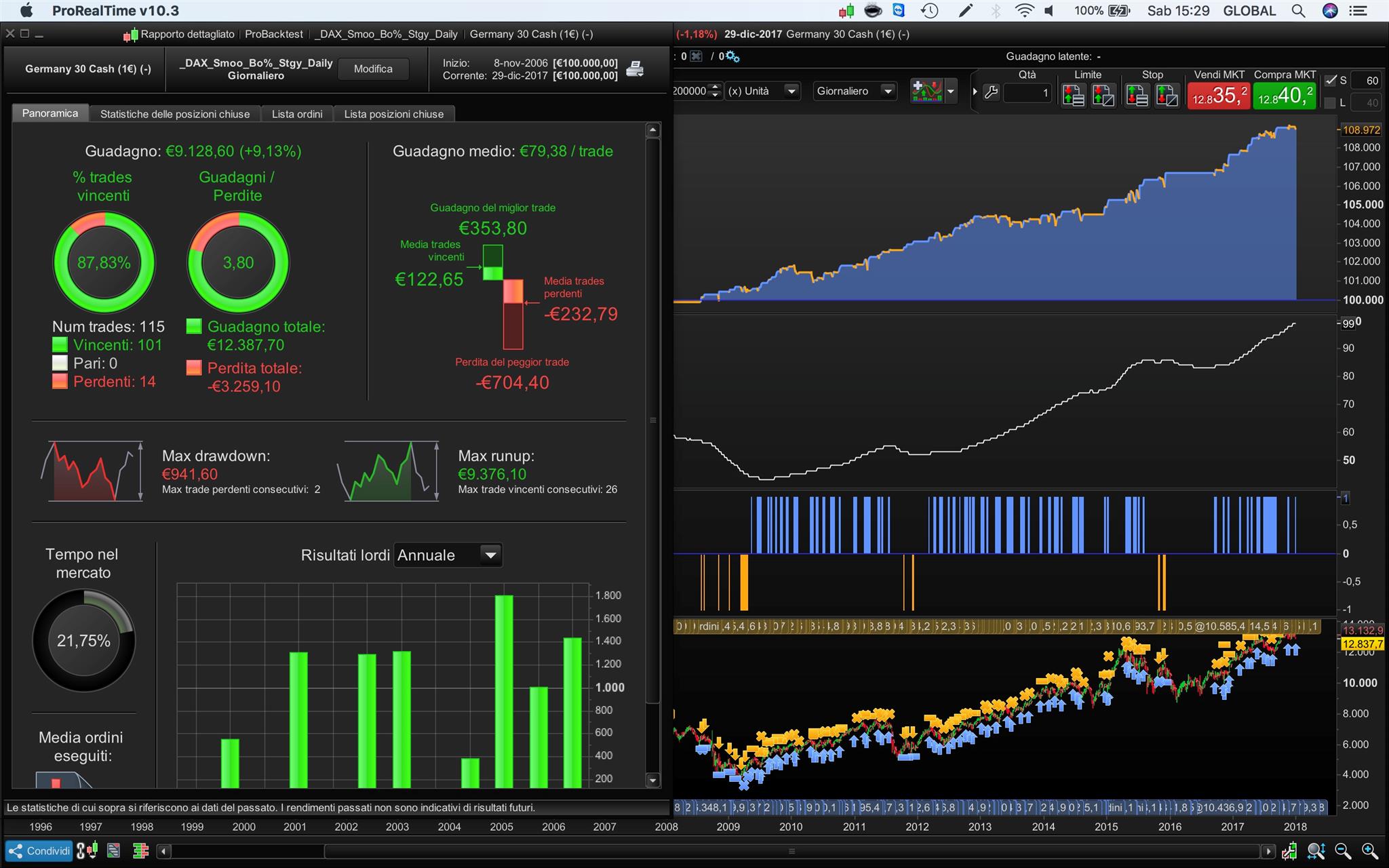Viewport: 1389px width, 868px height.
Task: Expand the trading panel arrow toggle
Action: click(x=975, y=92)
